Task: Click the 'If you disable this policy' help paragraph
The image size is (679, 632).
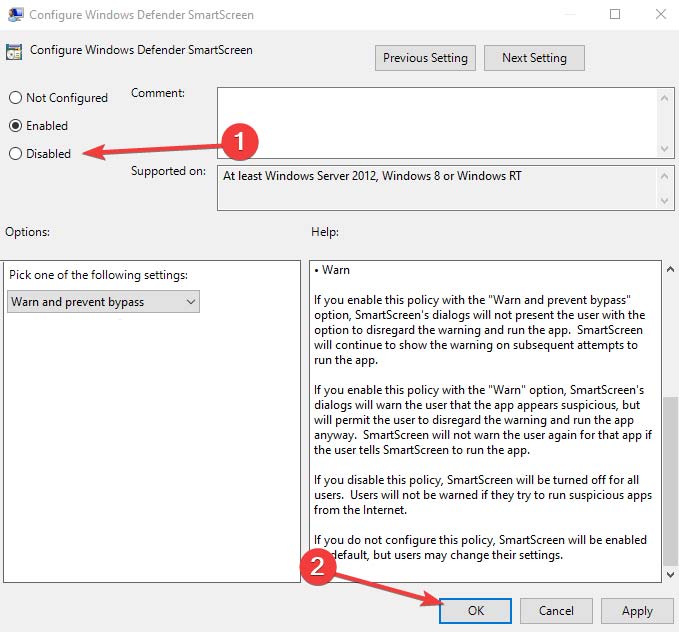Action: pos(483,495)
